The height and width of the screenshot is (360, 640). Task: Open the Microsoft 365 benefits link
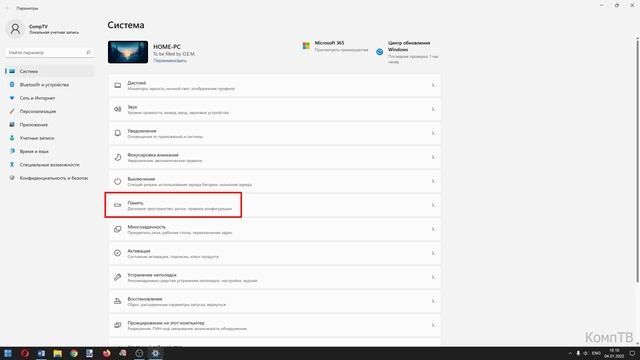(341, 50)
